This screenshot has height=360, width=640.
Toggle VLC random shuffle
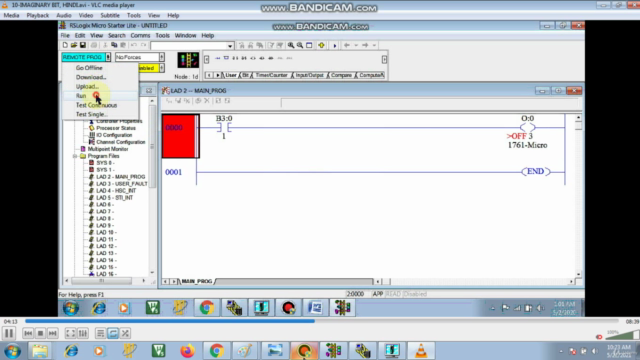tap(125, 333)
